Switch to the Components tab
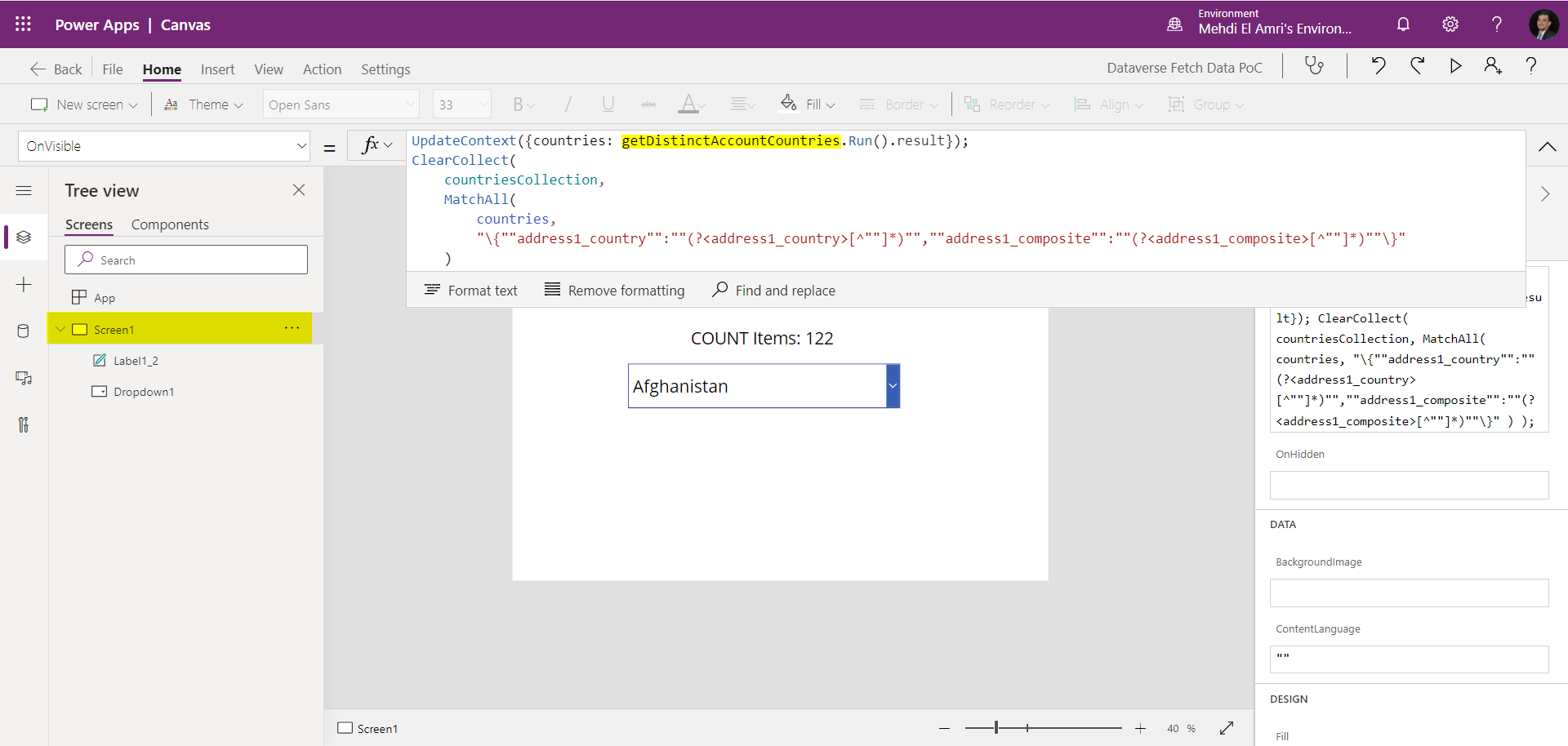1568x746 pixels. [x=170, y=224]
